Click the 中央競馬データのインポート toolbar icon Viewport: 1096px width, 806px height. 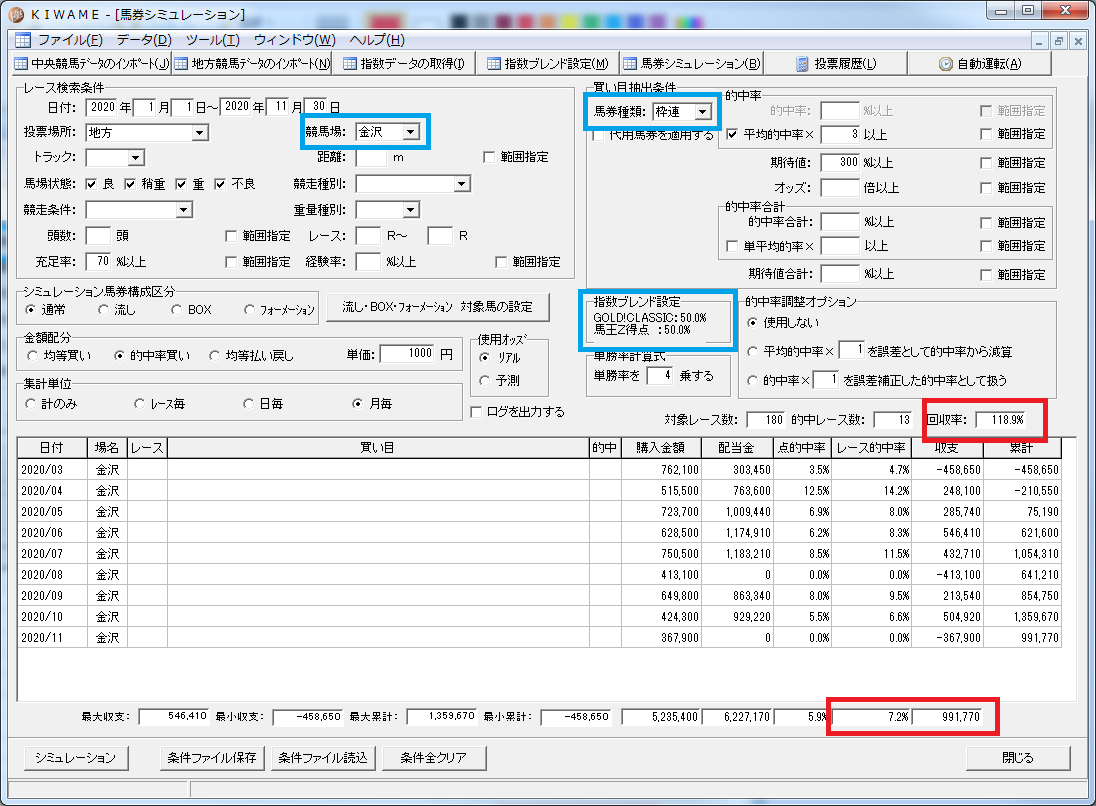21,64
